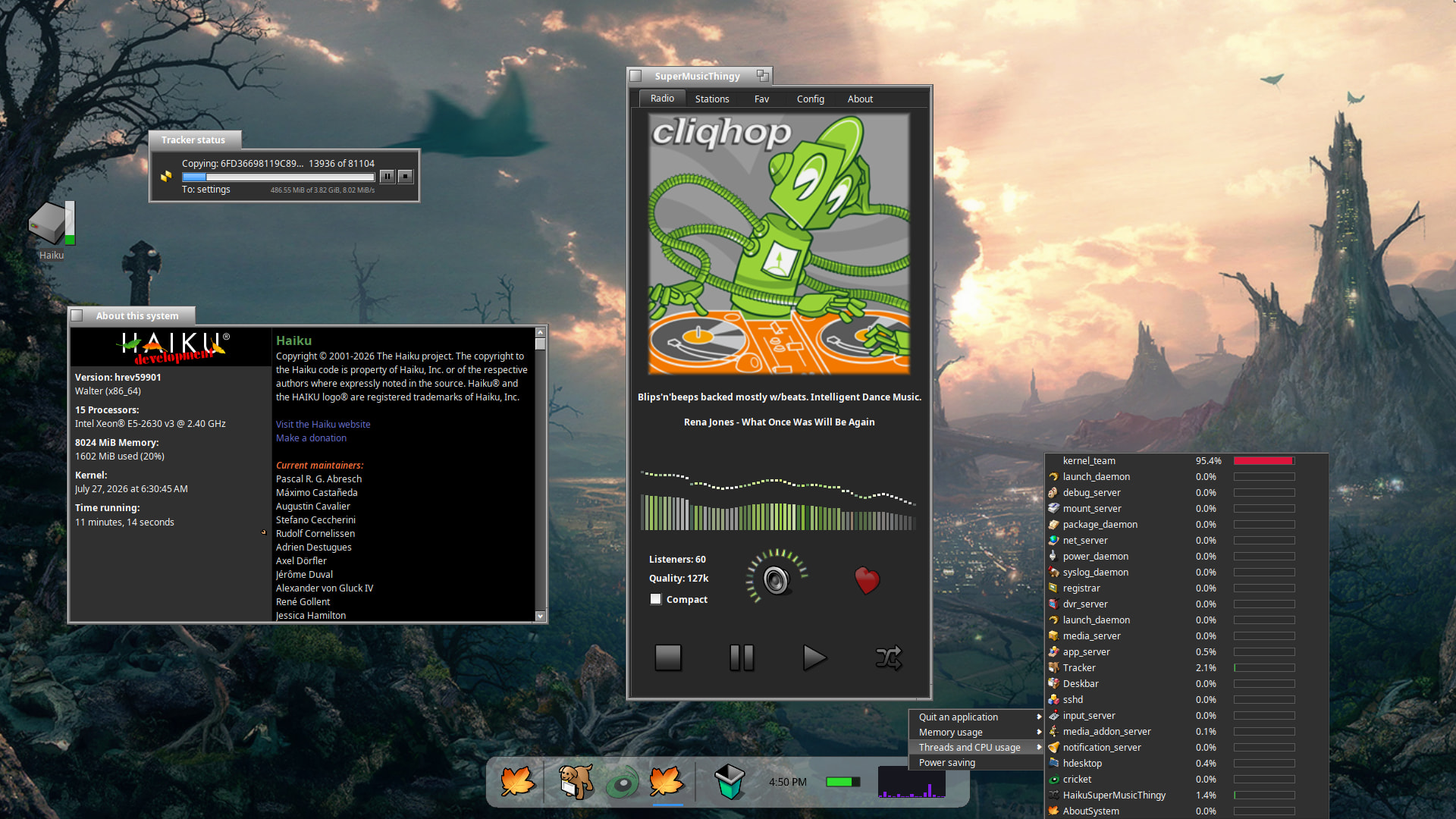1456x819 pixels.
Task: Enable the Compact checkbox
Action: coord(656,599)
